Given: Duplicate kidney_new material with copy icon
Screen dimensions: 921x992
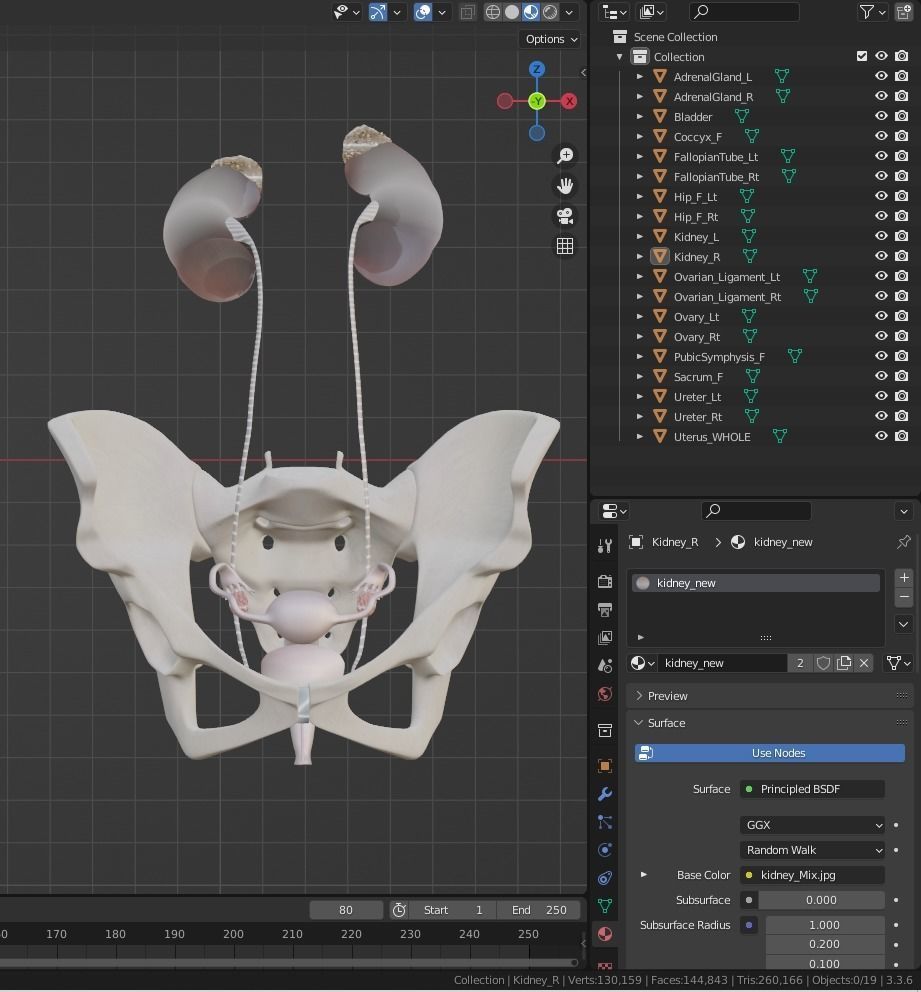Looking at the screenshot, I should (x=844, y=663).
